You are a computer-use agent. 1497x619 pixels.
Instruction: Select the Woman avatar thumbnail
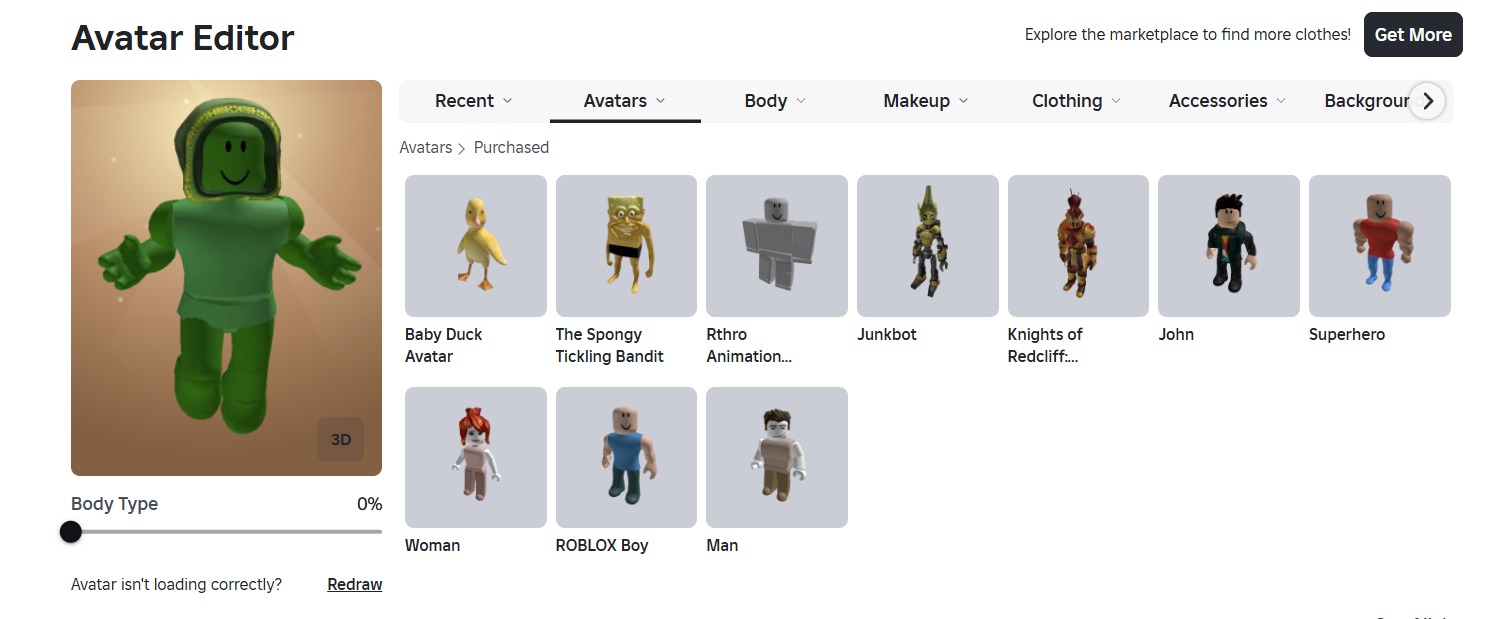click(476, 457)
